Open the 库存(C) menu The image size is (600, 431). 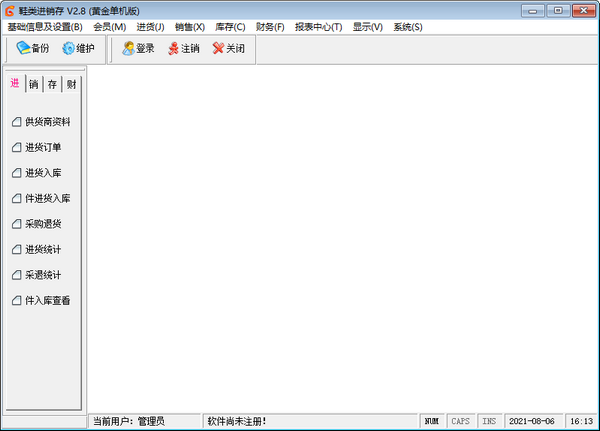pos(230,27)
